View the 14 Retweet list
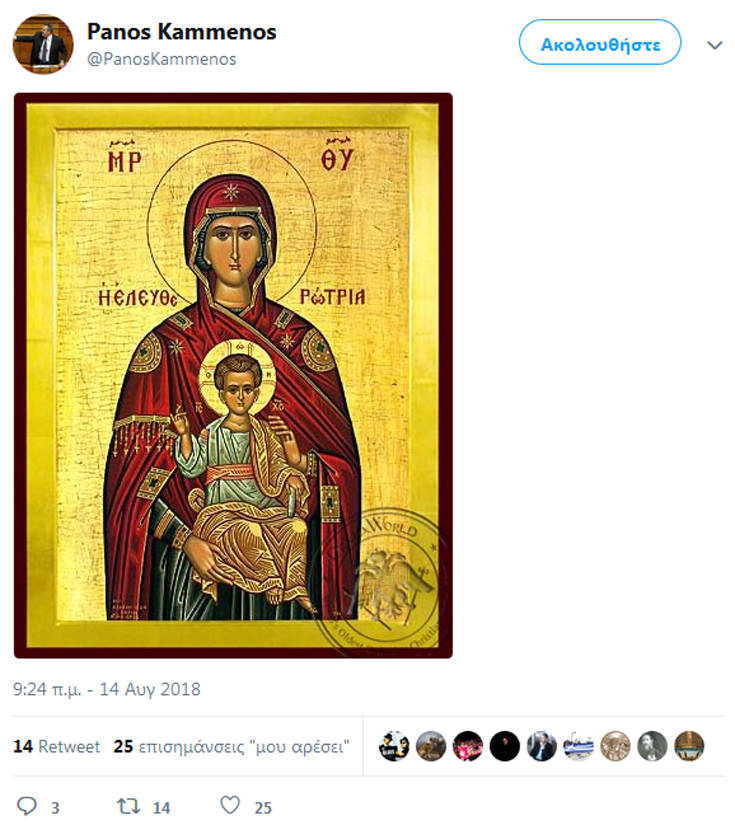This screenshot has height=825, width=735. pyautogui.click(x=57, y=746)
